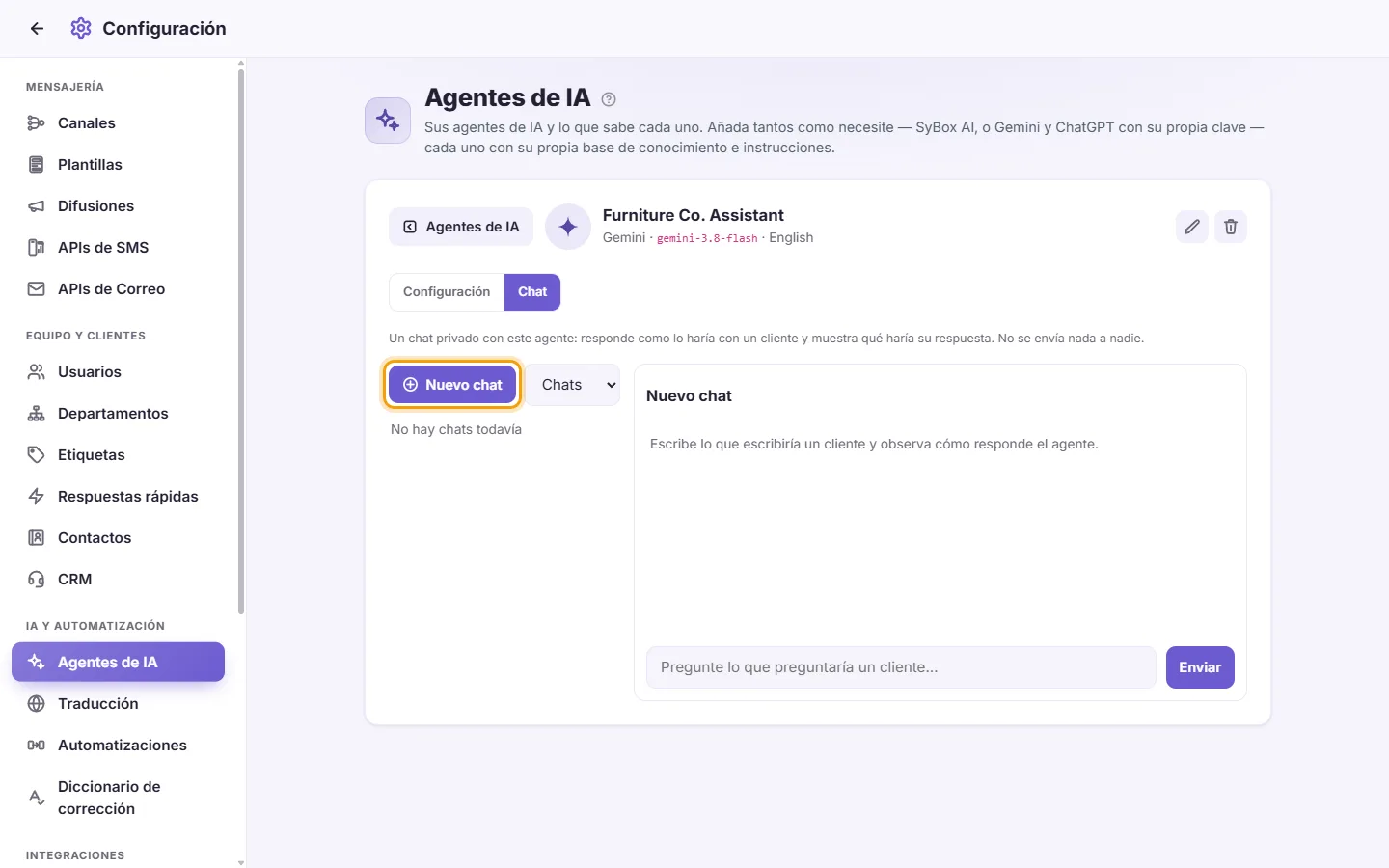Screen dimensions: 1389x868
Task: Switch to the Configuración tab
Action: point(447,292)
